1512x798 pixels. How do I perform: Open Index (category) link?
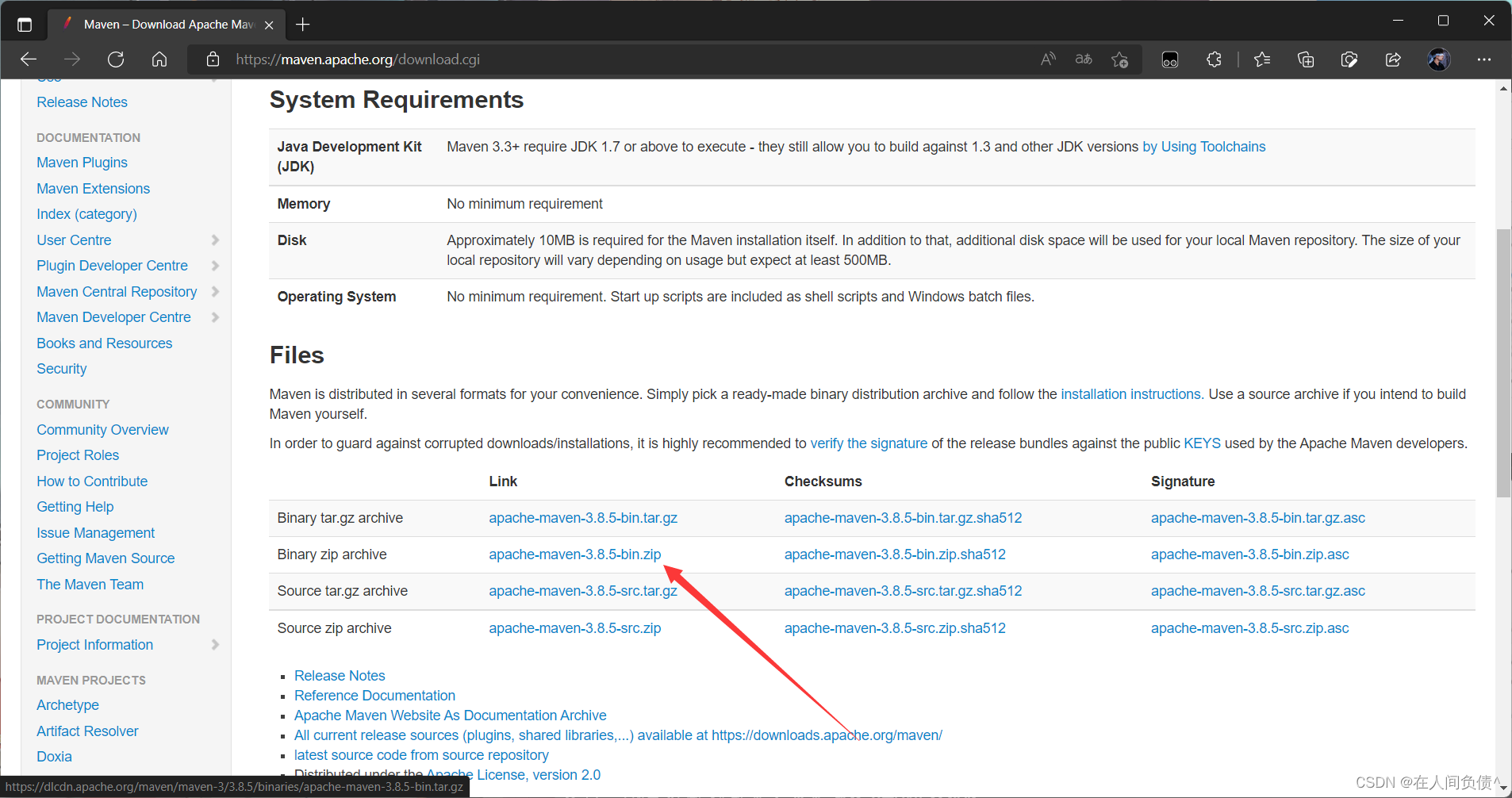click(x=86, y=214)
